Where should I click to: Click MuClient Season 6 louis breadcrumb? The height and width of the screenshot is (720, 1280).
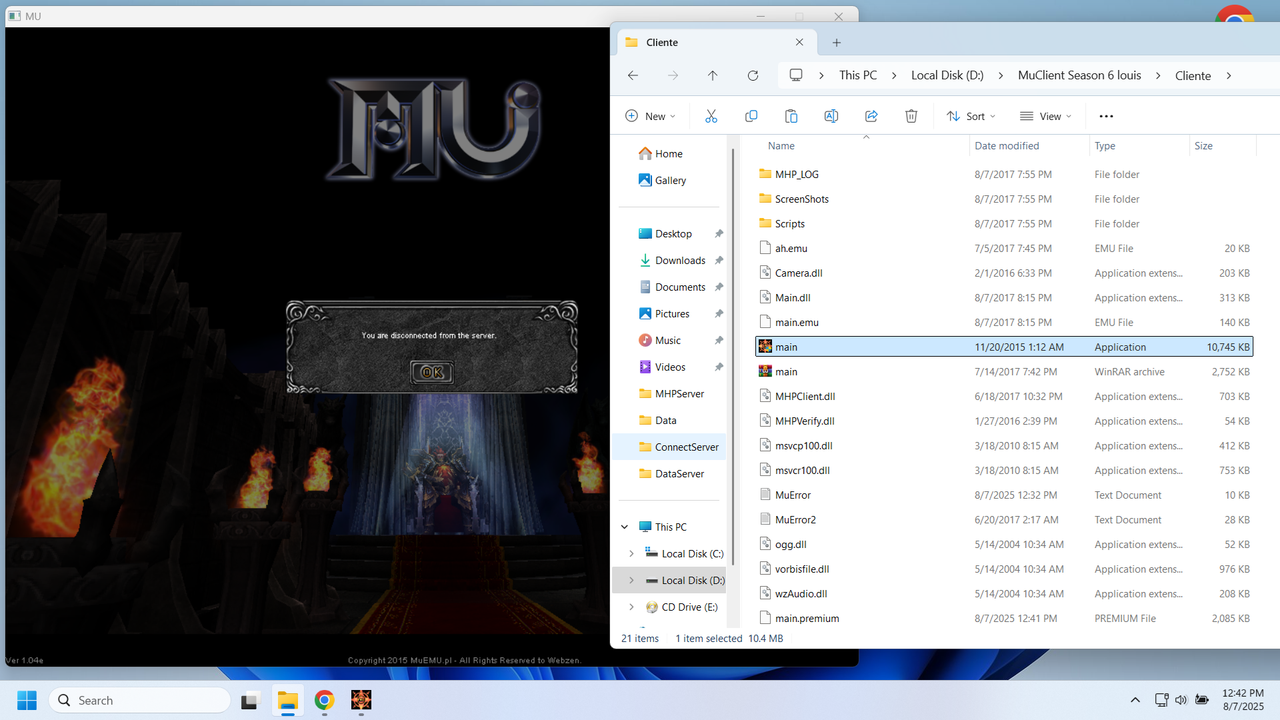(1079, 75)
